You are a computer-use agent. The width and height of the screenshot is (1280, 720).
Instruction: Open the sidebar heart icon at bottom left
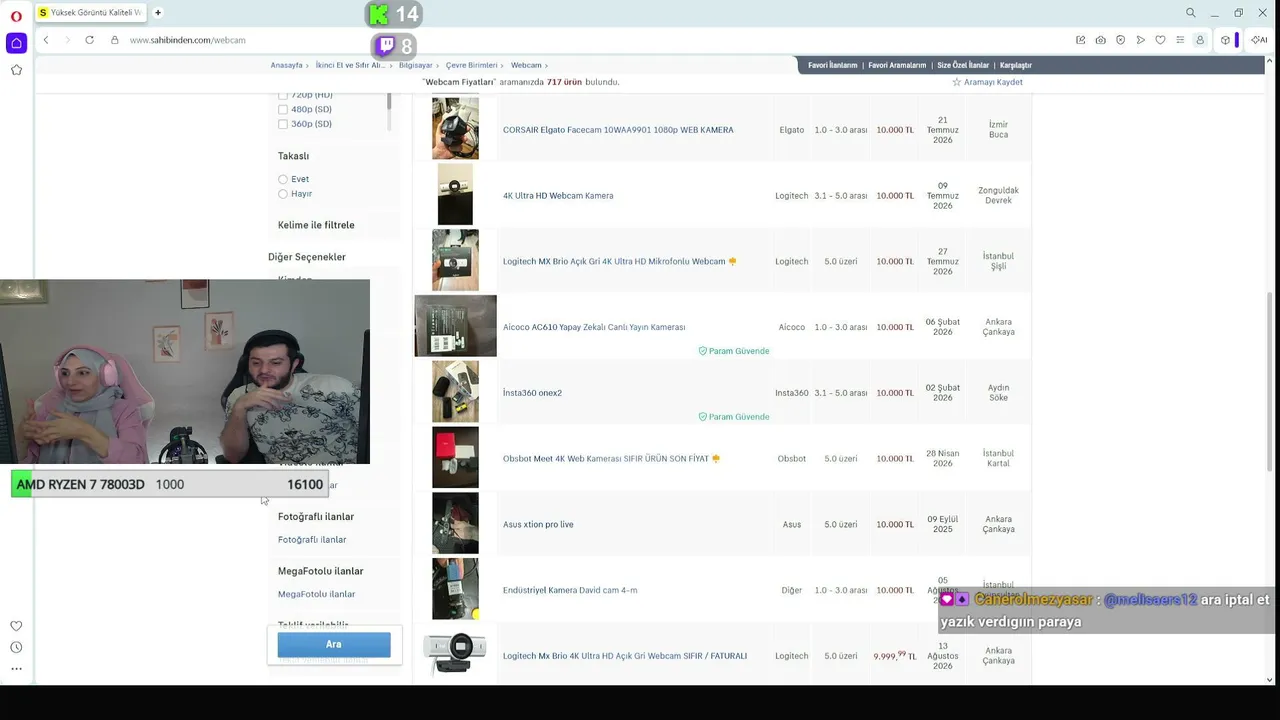point(16,626)
